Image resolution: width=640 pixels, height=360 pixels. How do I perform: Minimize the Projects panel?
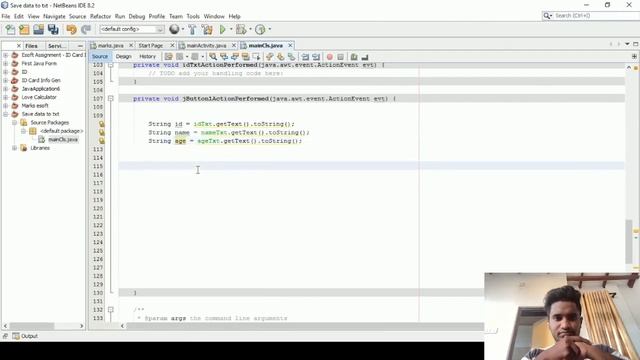(x=80, y=46)
